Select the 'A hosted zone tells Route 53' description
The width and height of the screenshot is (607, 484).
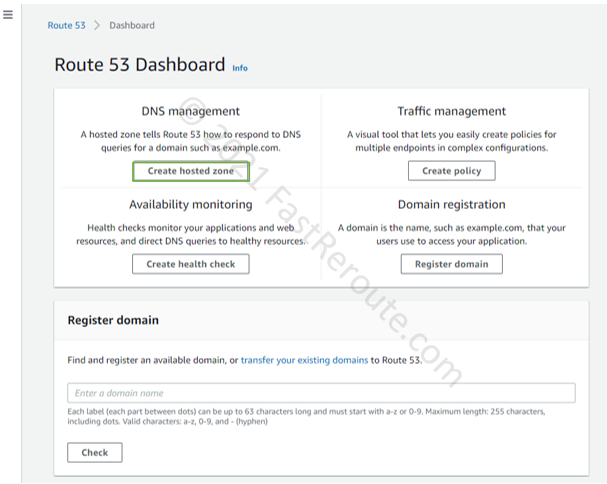click(x=190, y=141)
